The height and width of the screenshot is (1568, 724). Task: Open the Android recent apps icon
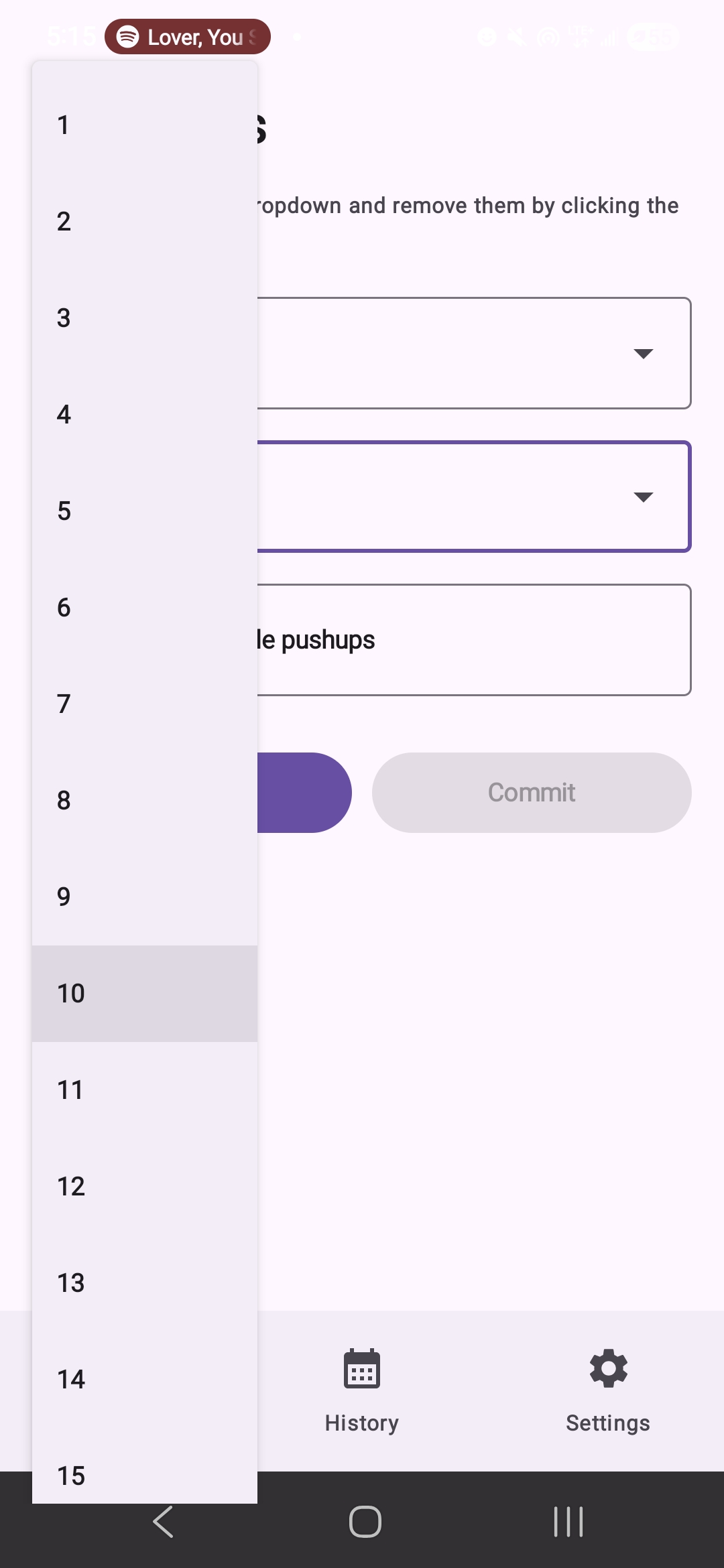(x=568, y=1521)
